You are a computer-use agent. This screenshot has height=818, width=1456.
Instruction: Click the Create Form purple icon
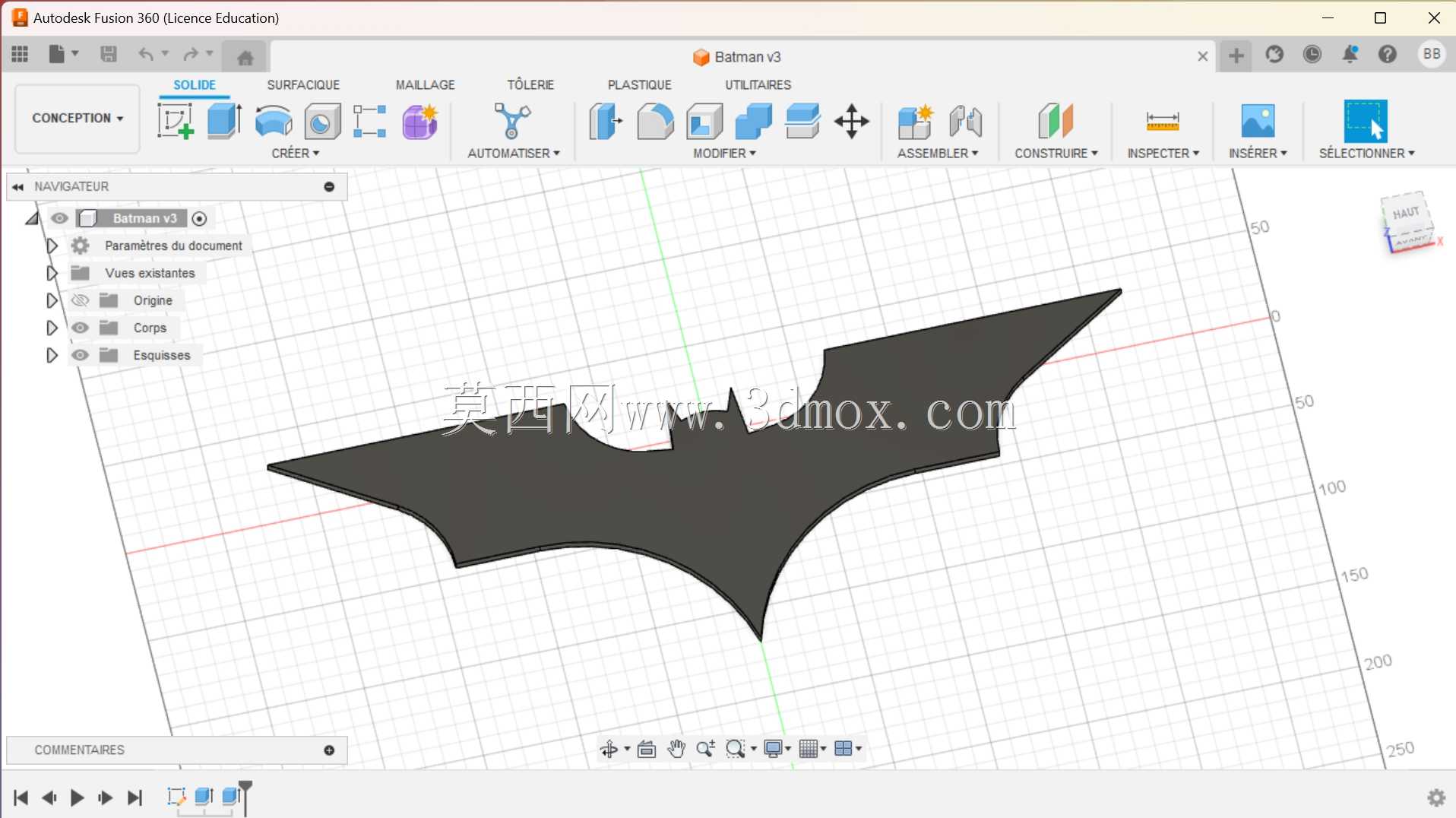pyautogui.click(x=420, y=122)
